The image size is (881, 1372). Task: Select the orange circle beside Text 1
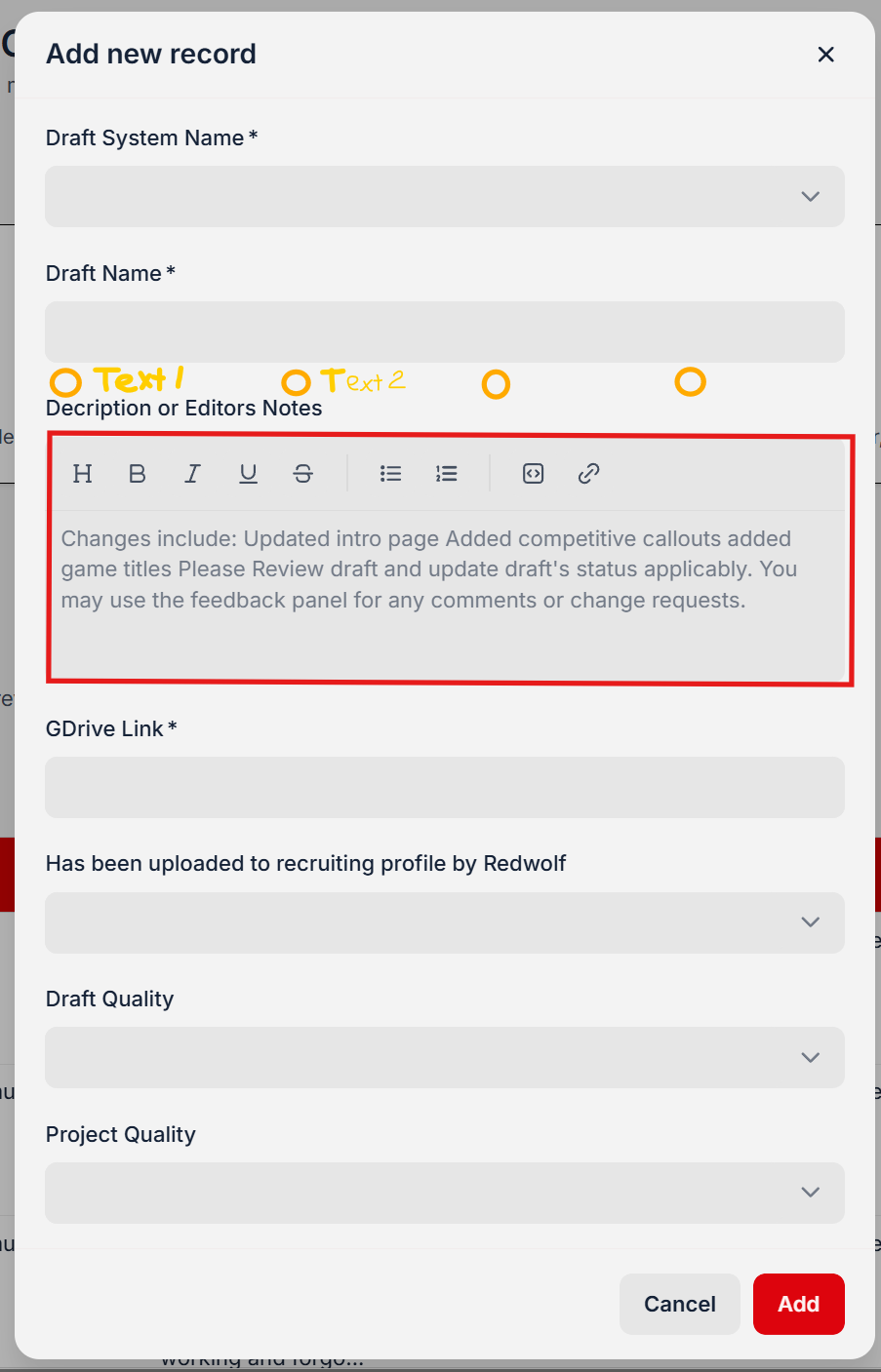[x=65, y=382]
